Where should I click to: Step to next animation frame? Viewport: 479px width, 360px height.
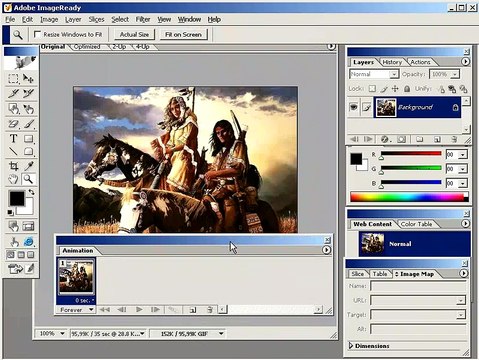[x=155, y=310]
